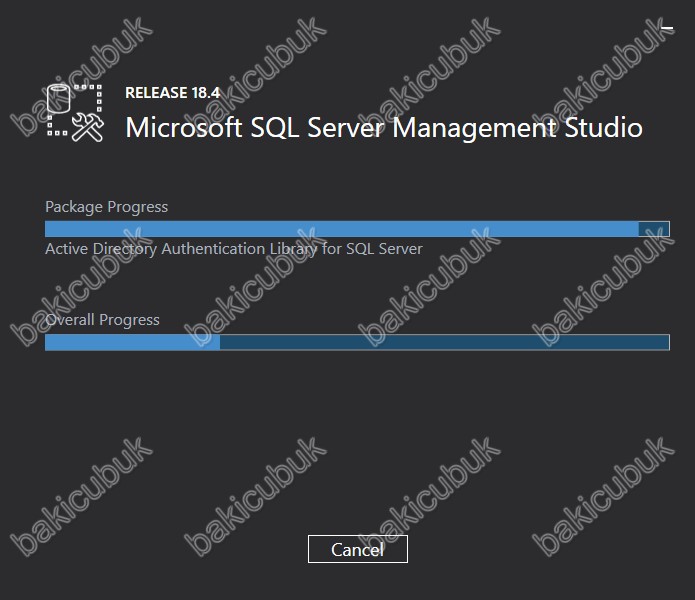Screen dimensions: 695x600
Task: Click the word Management in the title
Action: 474,129
